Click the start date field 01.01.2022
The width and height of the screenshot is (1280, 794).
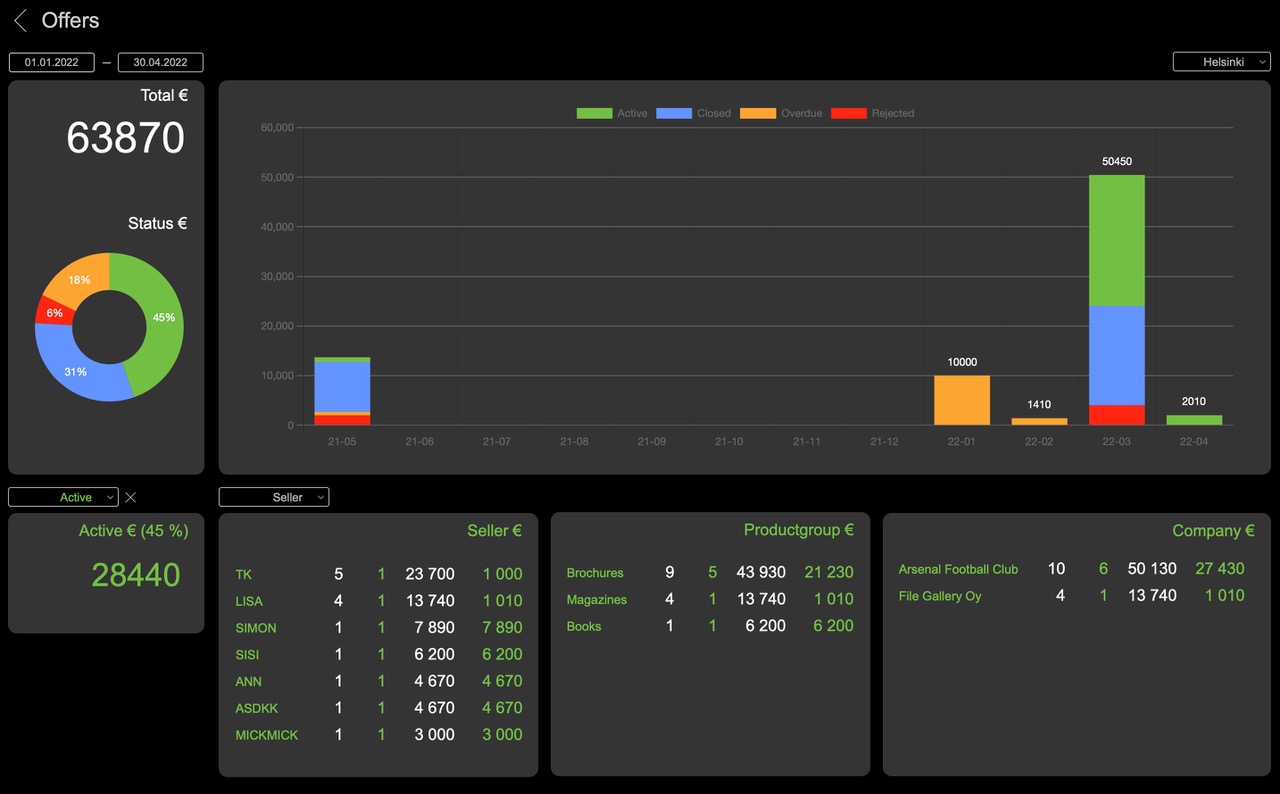click(x=52, y=62)
